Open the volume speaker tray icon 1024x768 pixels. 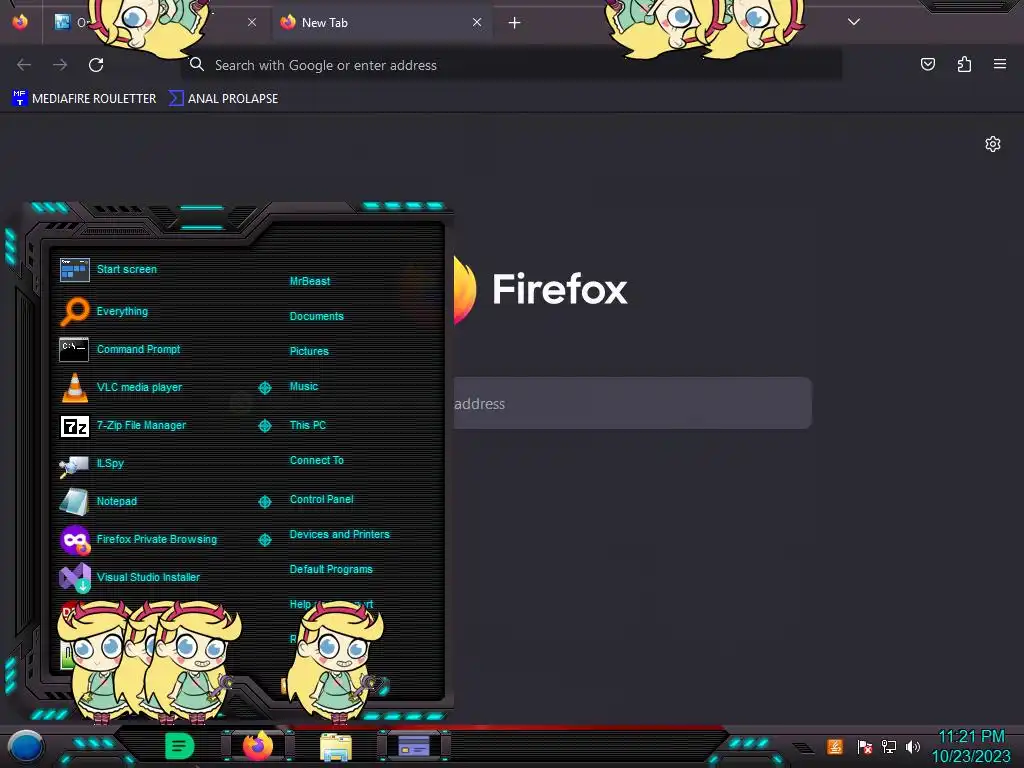coord(912,746)
